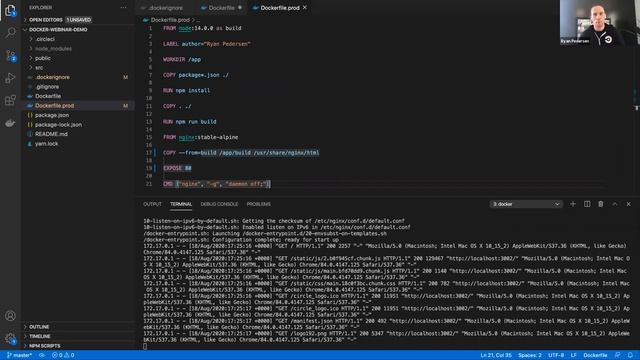Image resolution: width=640 pixels, height=360 pixels.
Task: Expand the TIMELINE section
Action: (x=40, y=336)
